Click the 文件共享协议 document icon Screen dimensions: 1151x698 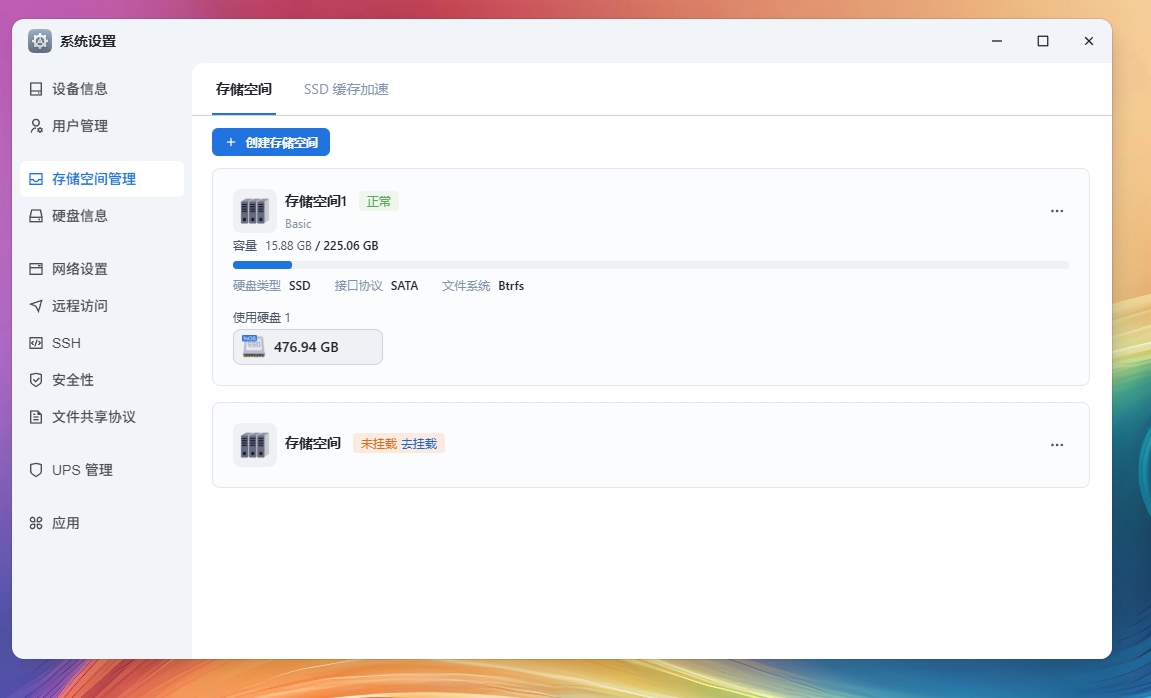click(36, 417)
